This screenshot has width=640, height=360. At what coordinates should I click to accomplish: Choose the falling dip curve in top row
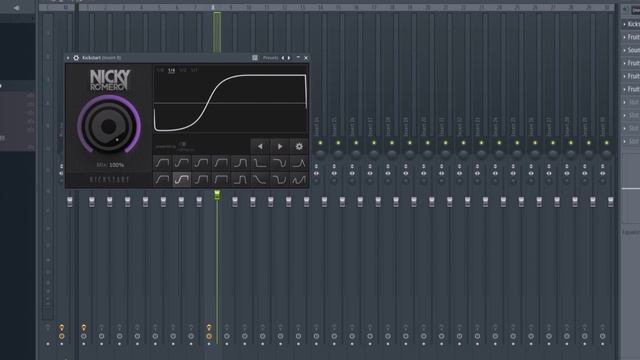[280, 163]
